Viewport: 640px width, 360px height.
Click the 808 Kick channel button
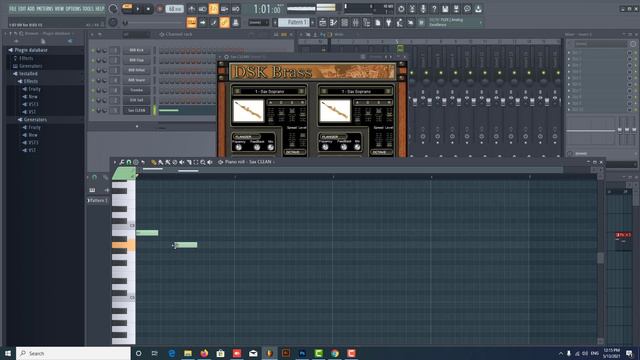pyautogui.click(x=137, y=50)
